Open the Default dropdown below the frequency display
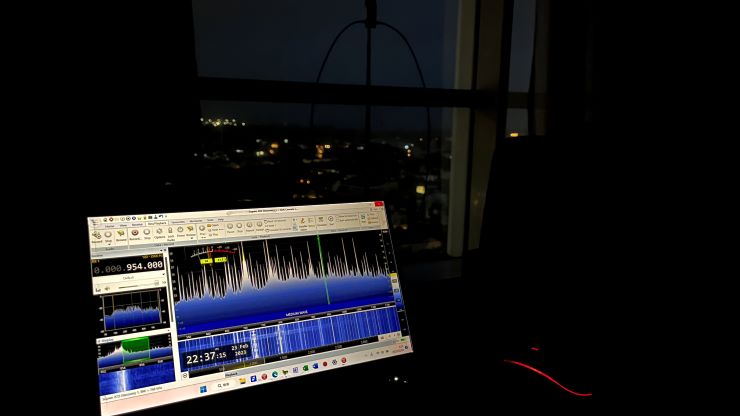 click(x=129, y=278)
